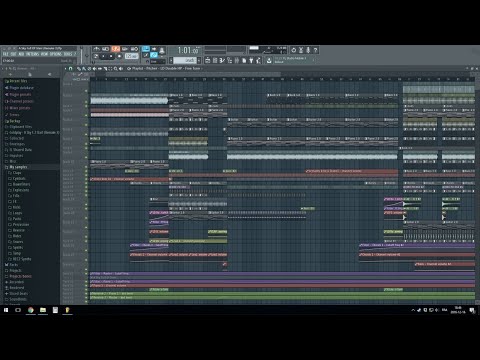Expand the Plugin database folder
The width and height of the screenshot is (480, 360).
[19, 88]
